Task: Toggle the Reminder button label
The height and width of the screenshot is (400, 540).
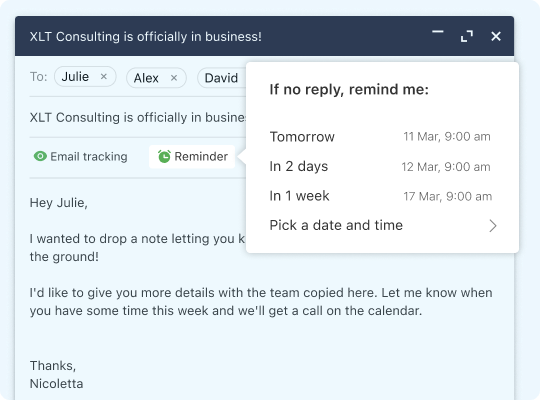Action: 201,156
